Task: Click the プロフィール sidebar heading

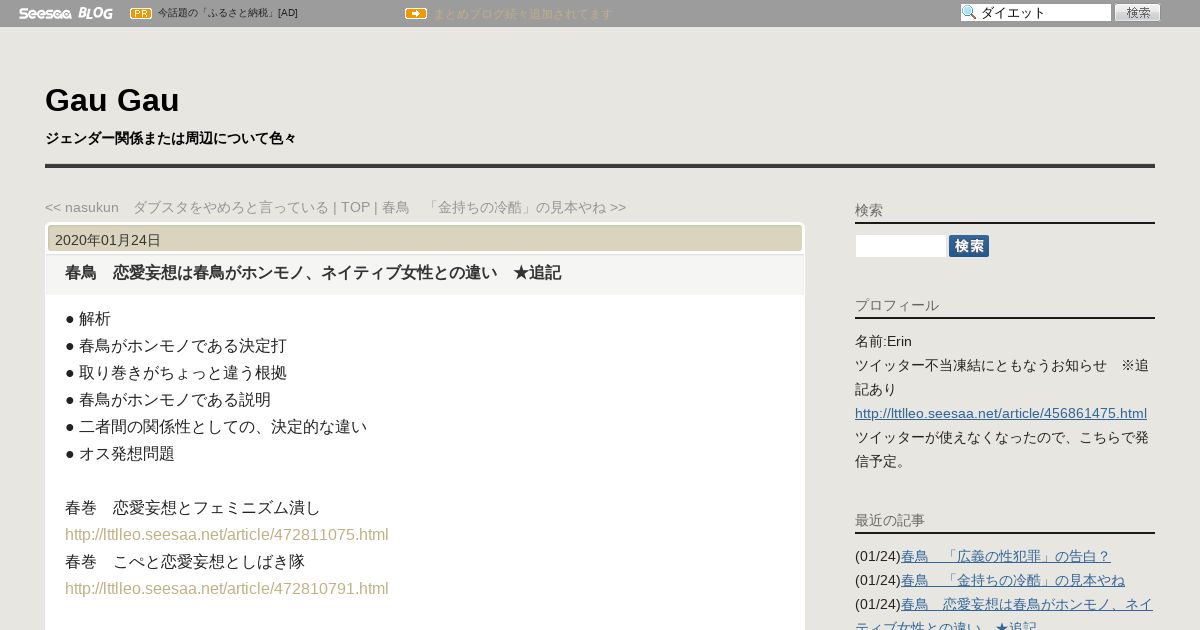Action: coord(897,305)
